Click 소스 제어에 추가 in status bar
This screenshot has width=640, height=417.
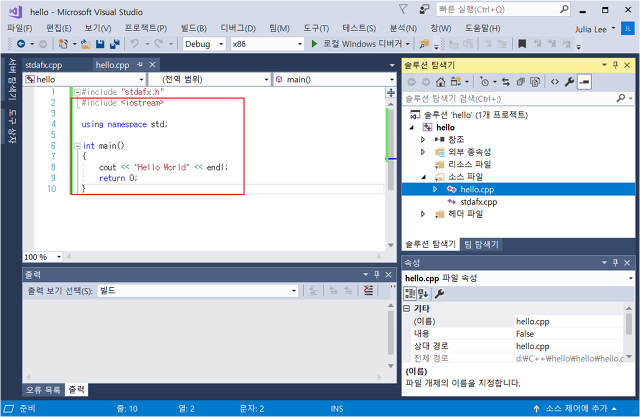[x=575, y=408]
